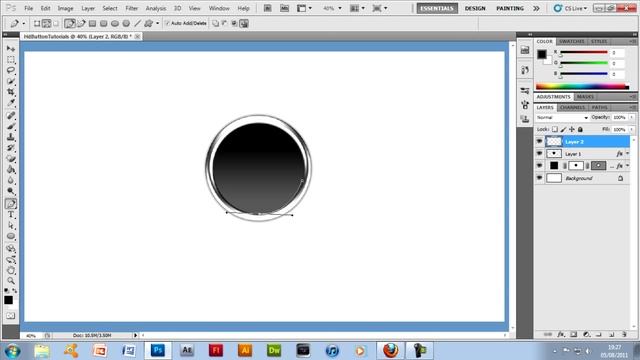The height and width of the screenshot is (360, 640).
Task: Select the Ellipse shape tool in toolbox
Action: pyautogui.click(x=11, y=236)
